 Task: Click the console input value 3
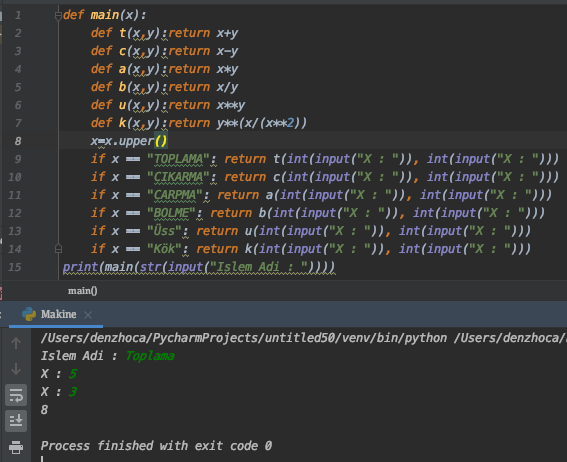[73, 392]
